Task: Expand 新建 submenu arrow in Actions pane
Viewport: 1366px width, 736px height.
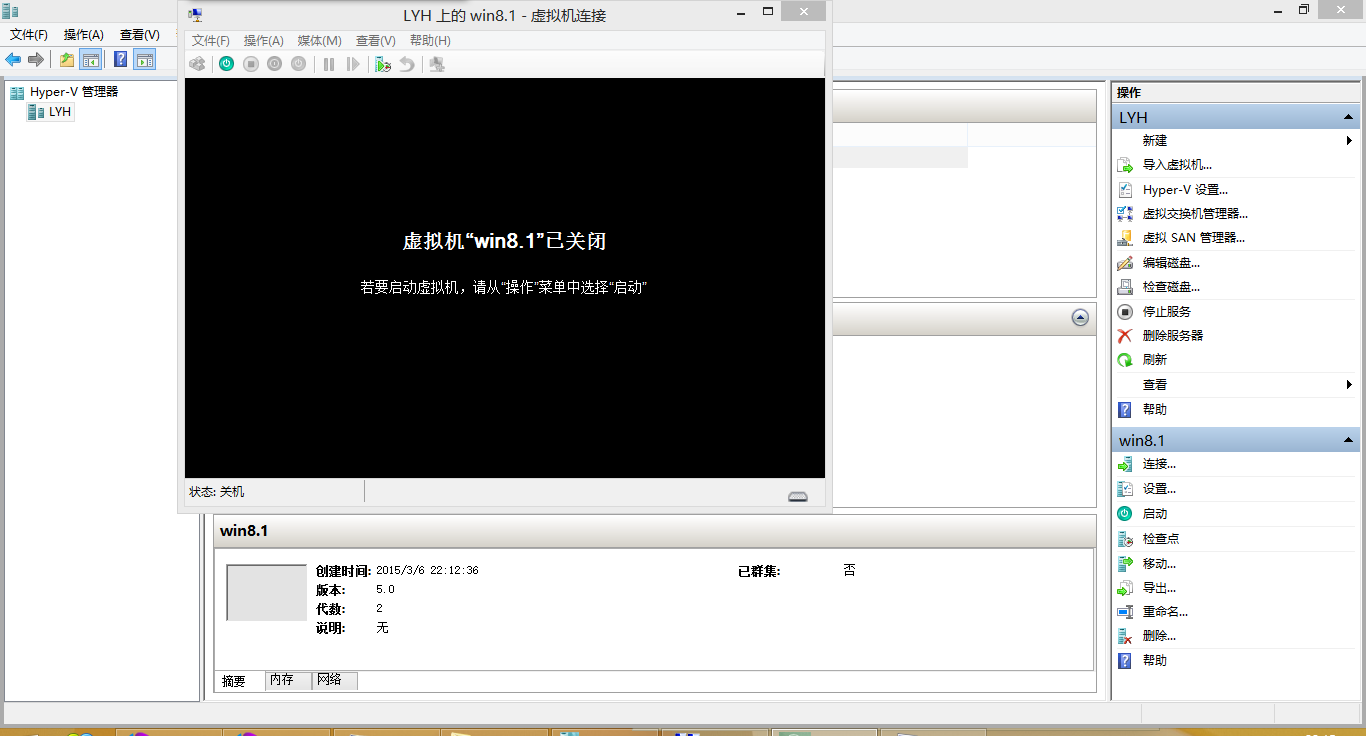Action: click(x=1349, y=141)
